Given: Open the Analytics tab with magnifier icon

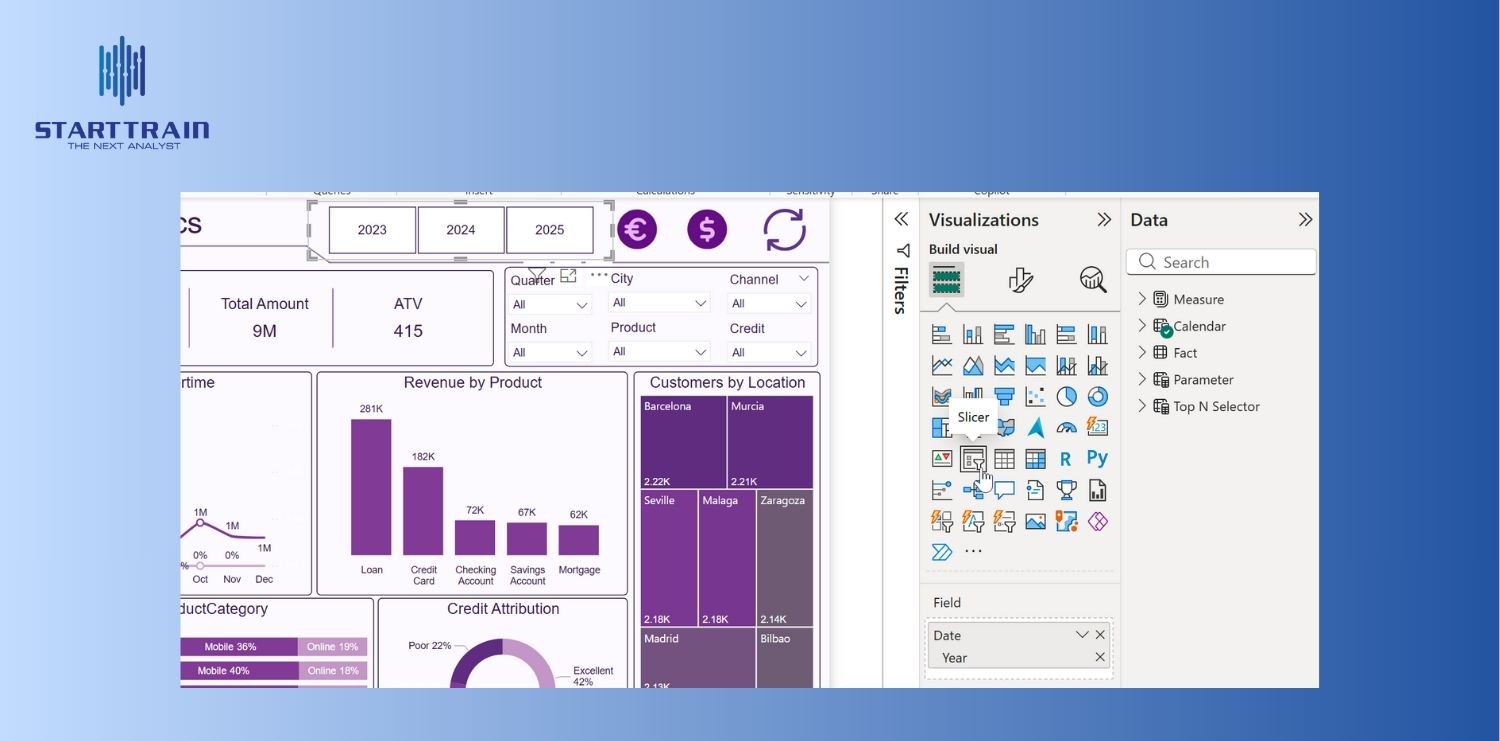Looking at the screenshot, I should 1093,280.
